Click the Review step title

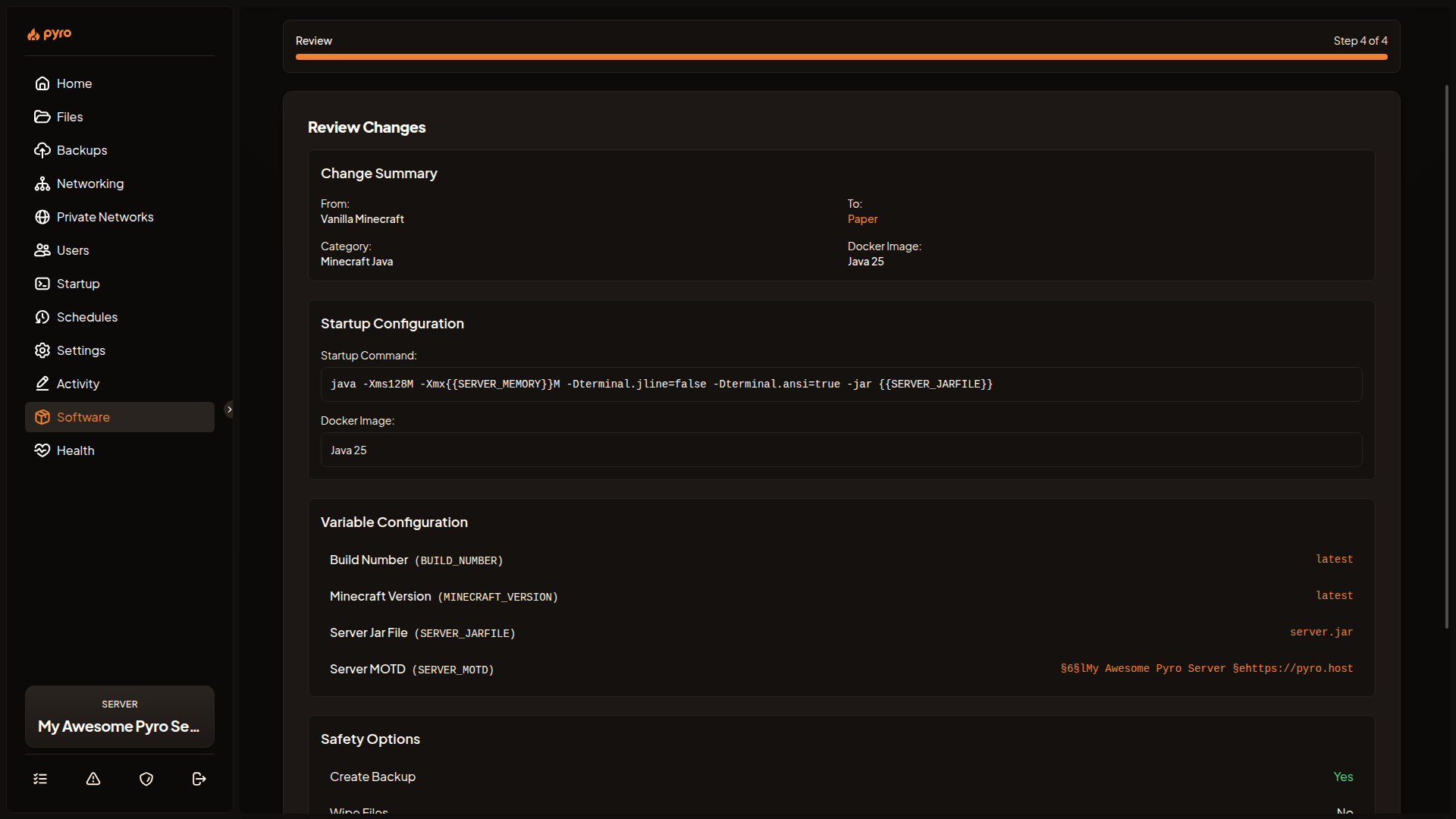point(314,41)
